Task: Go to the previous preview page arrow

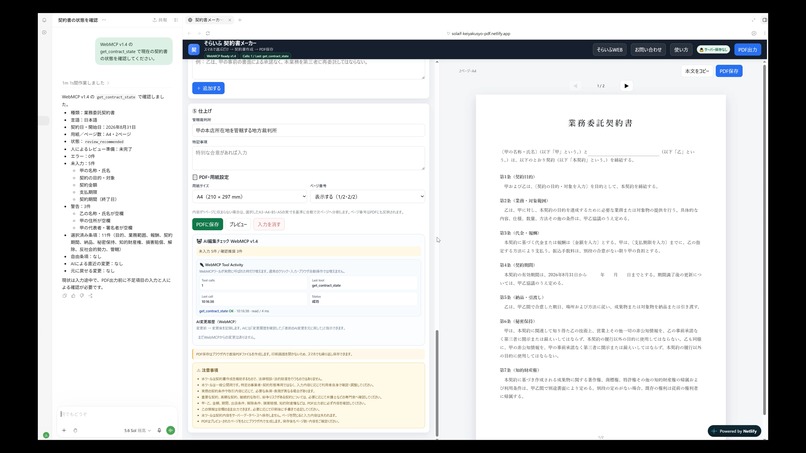Action: [575, 86]
